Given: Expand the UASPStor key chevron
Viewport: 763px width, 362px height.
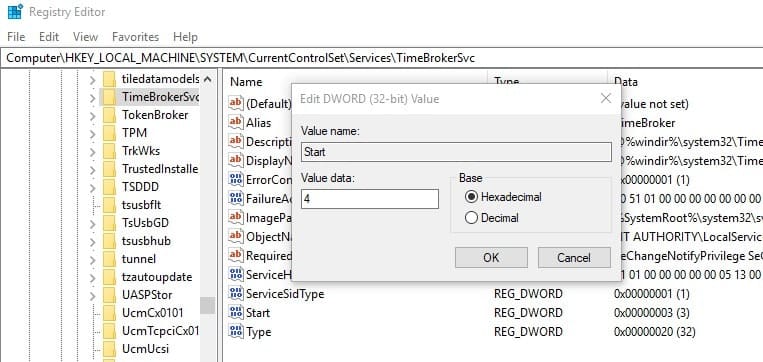Looking at the screenshot, I should point(92,295).
